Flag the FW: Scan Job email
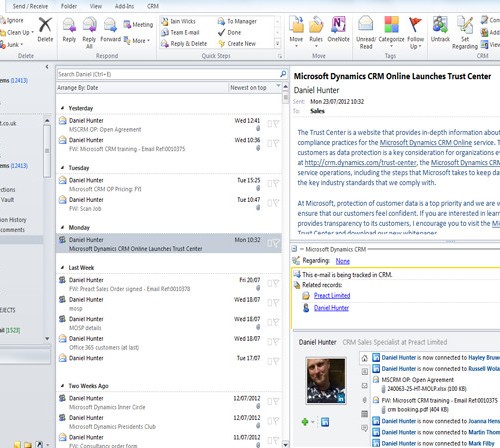Viewport: 500px width, 448px height. tap(276, 203)
